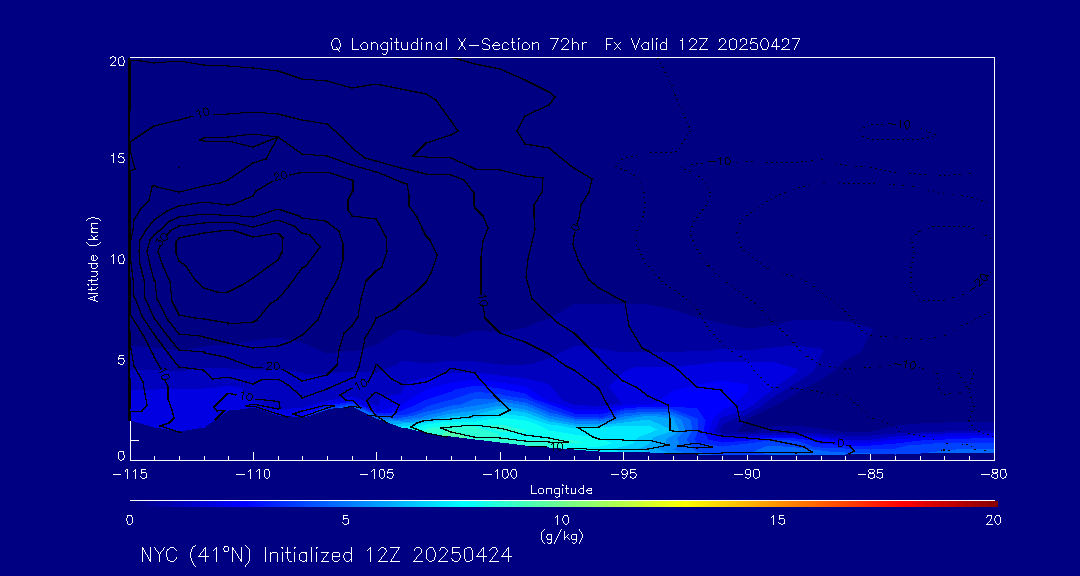Click the 5 label under the color bar
The height and width of the screenshot is (576, 1080).
tap(346, 521)
